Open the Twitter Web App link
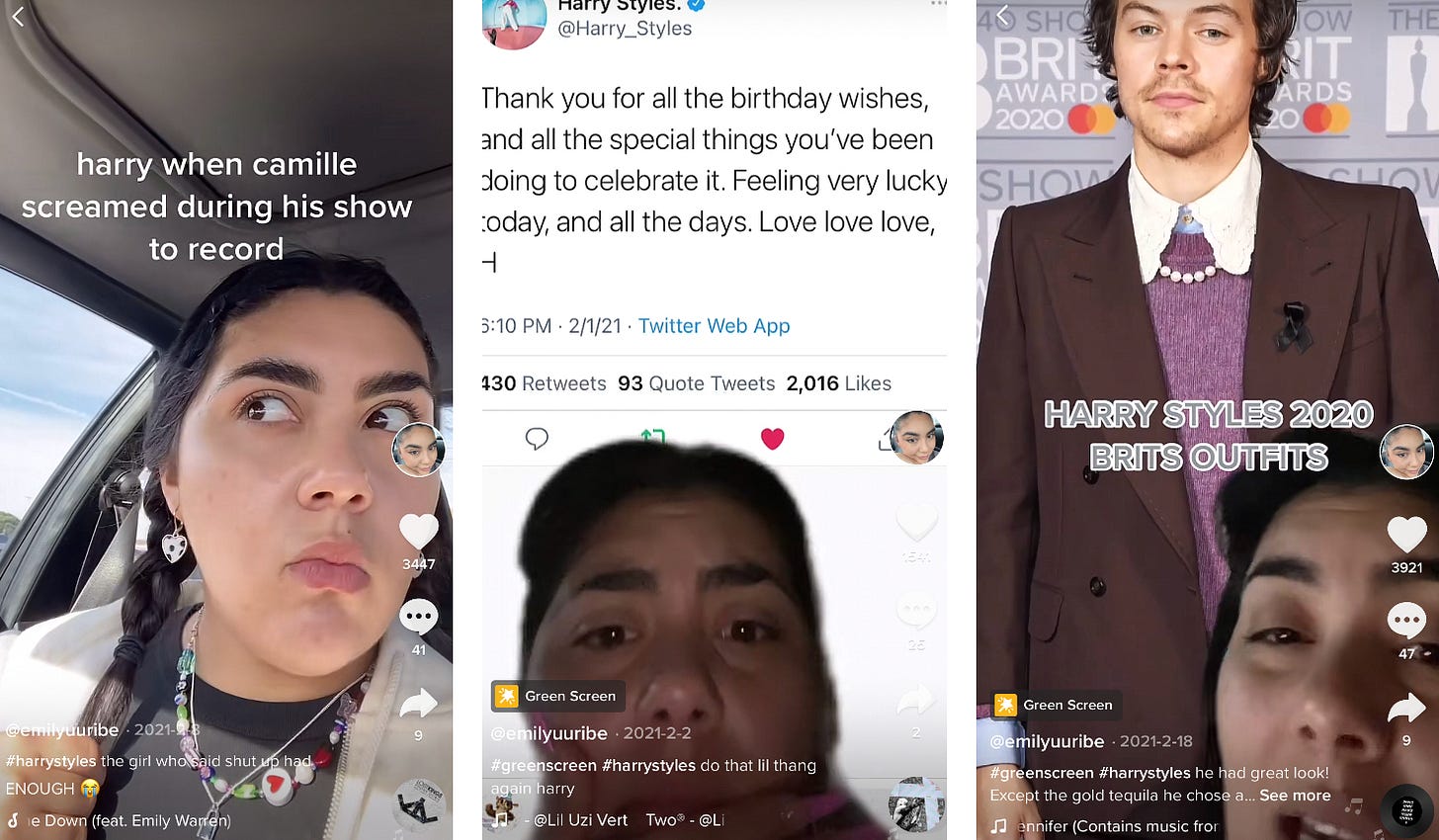The image size is (1439, 840). (x=714, y=326)
